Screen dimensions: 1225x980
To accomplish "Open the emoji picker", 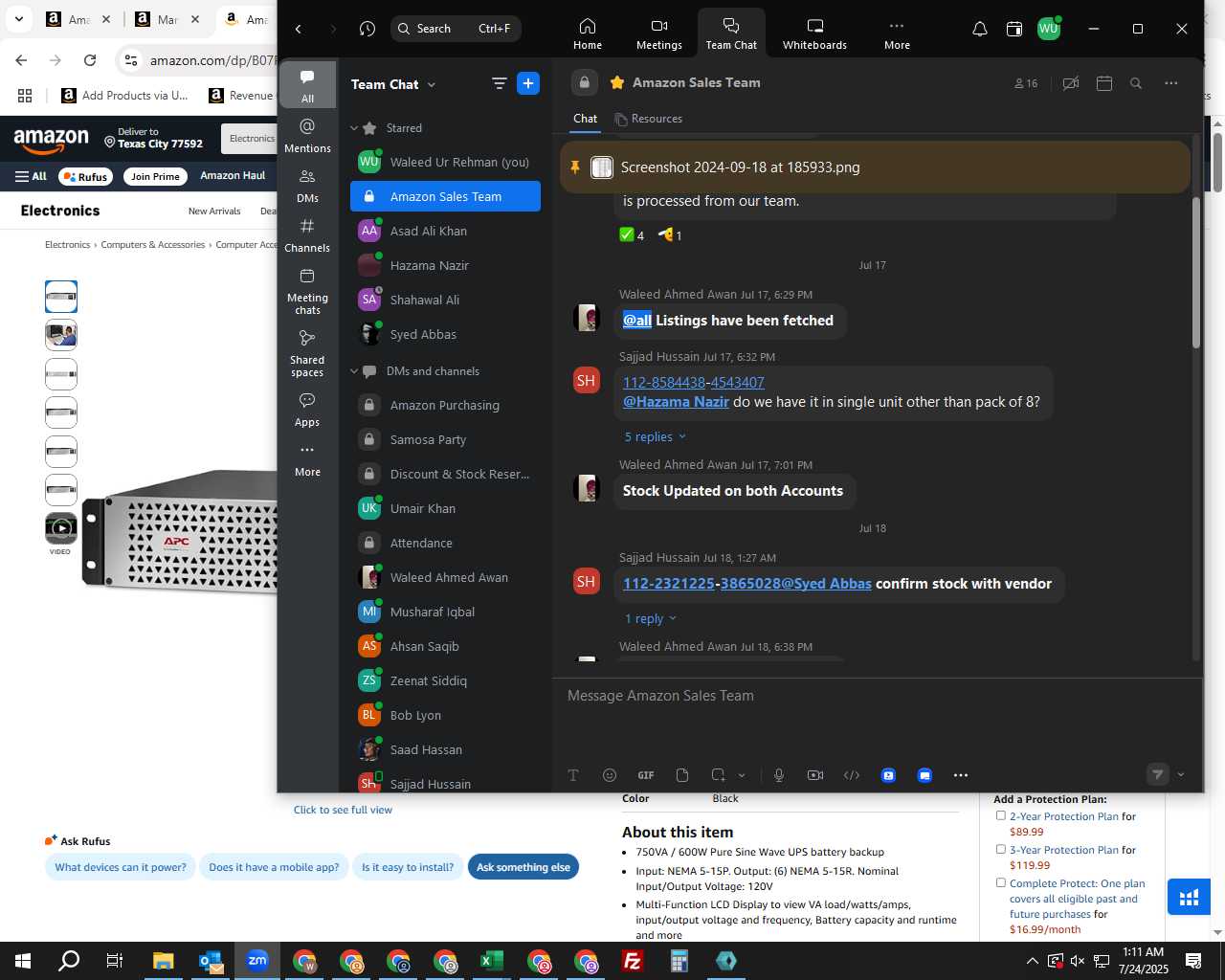I will [x=610, y=775].
